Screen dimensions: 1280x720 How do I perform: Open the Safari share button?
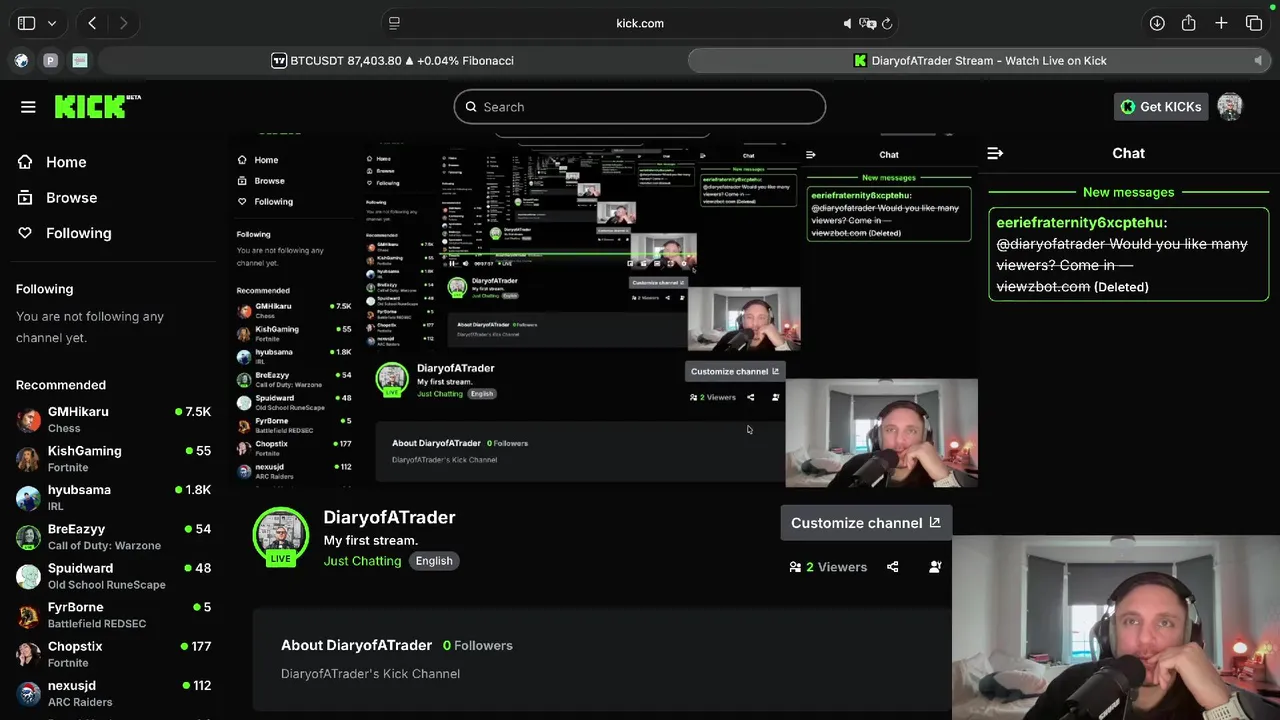point(1189,23)
